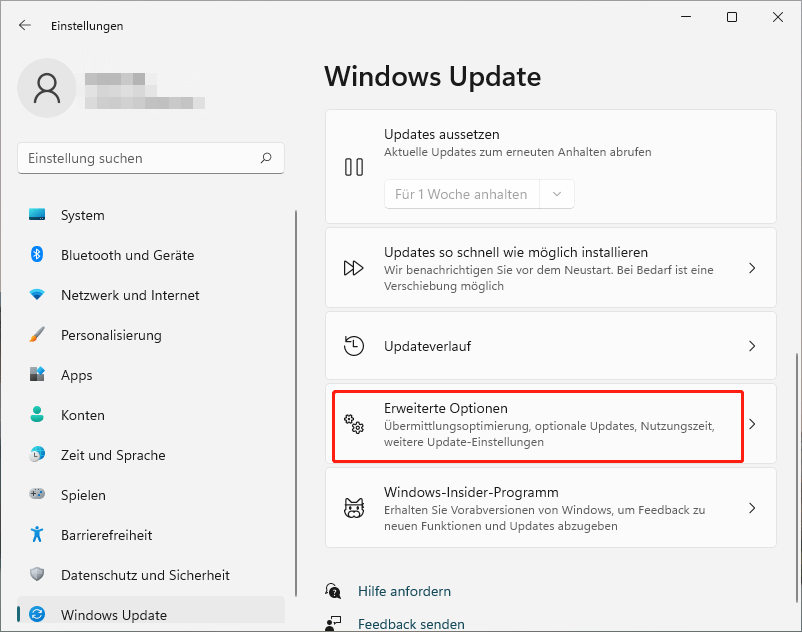The height and width of the screenshot is (632, 802).
Task: Minimize the Einstellungen window
Action: pos(686,17)
